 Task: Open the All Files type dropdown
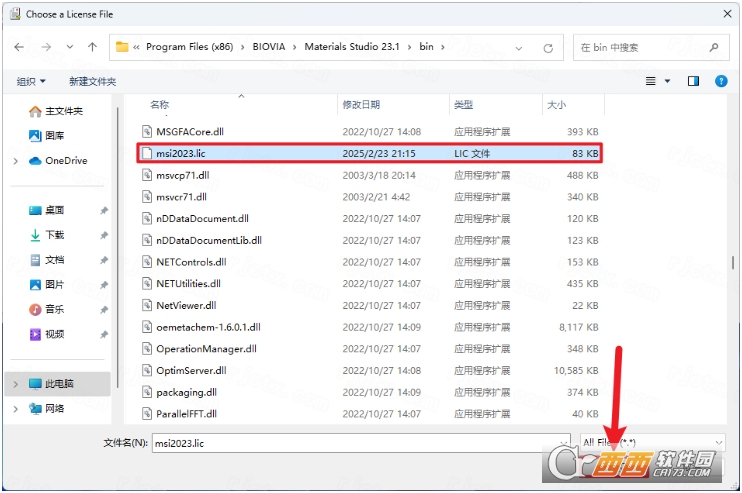coord(653,443)
